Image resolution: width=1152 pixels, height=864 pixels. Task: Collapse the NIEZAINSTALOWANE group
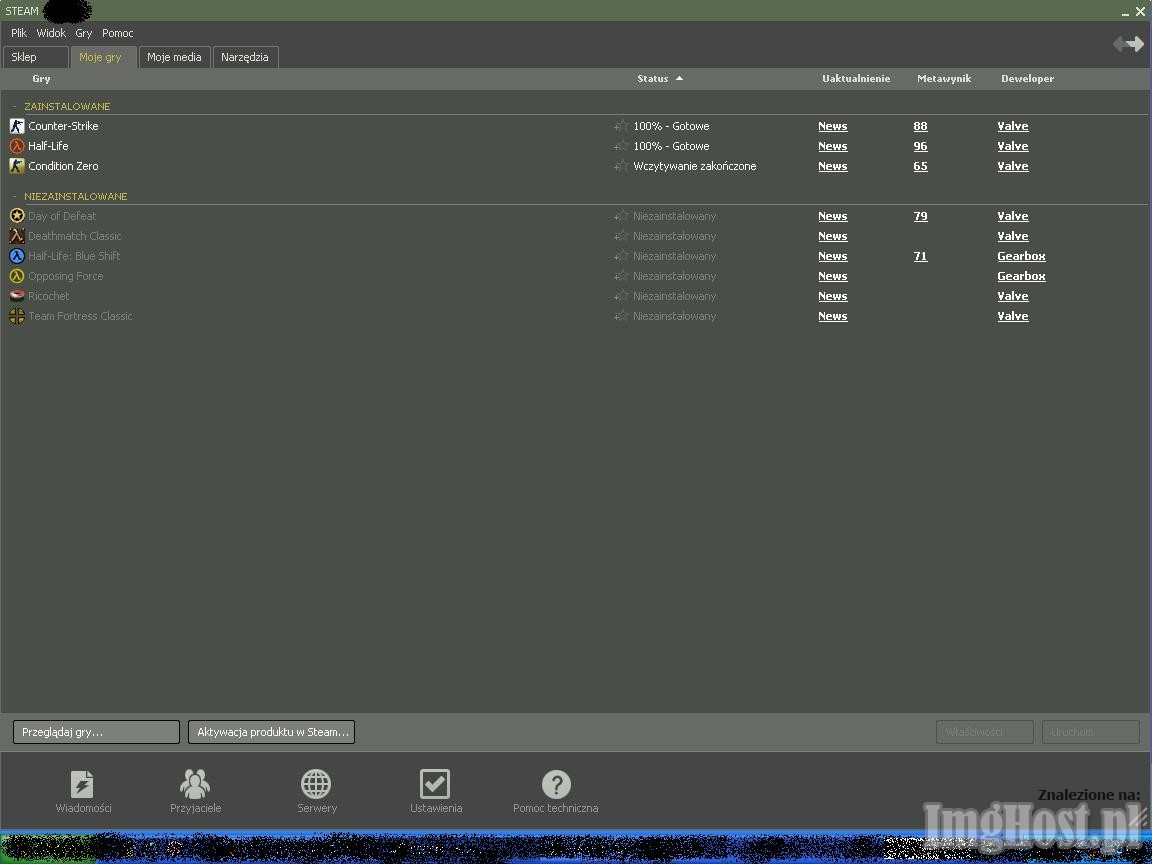coord(14,196)
